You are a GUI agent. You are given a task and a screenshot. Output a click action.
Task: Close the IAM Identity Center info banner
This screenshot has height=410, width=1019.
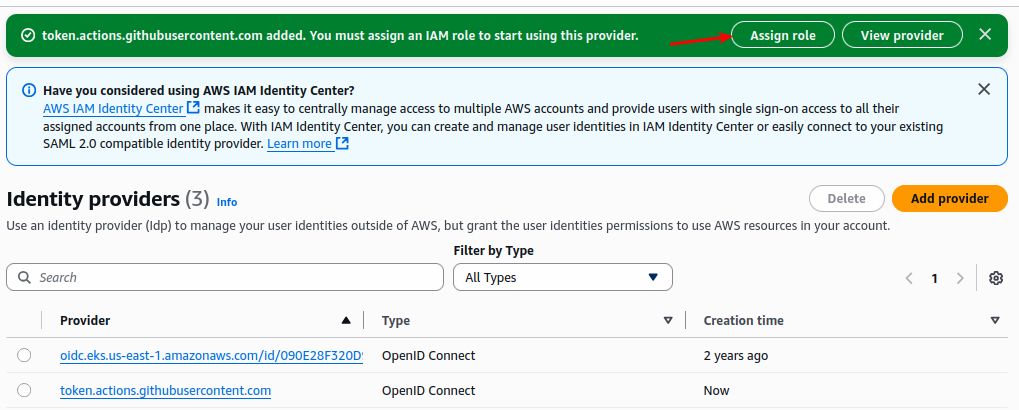tap(985, 90)
